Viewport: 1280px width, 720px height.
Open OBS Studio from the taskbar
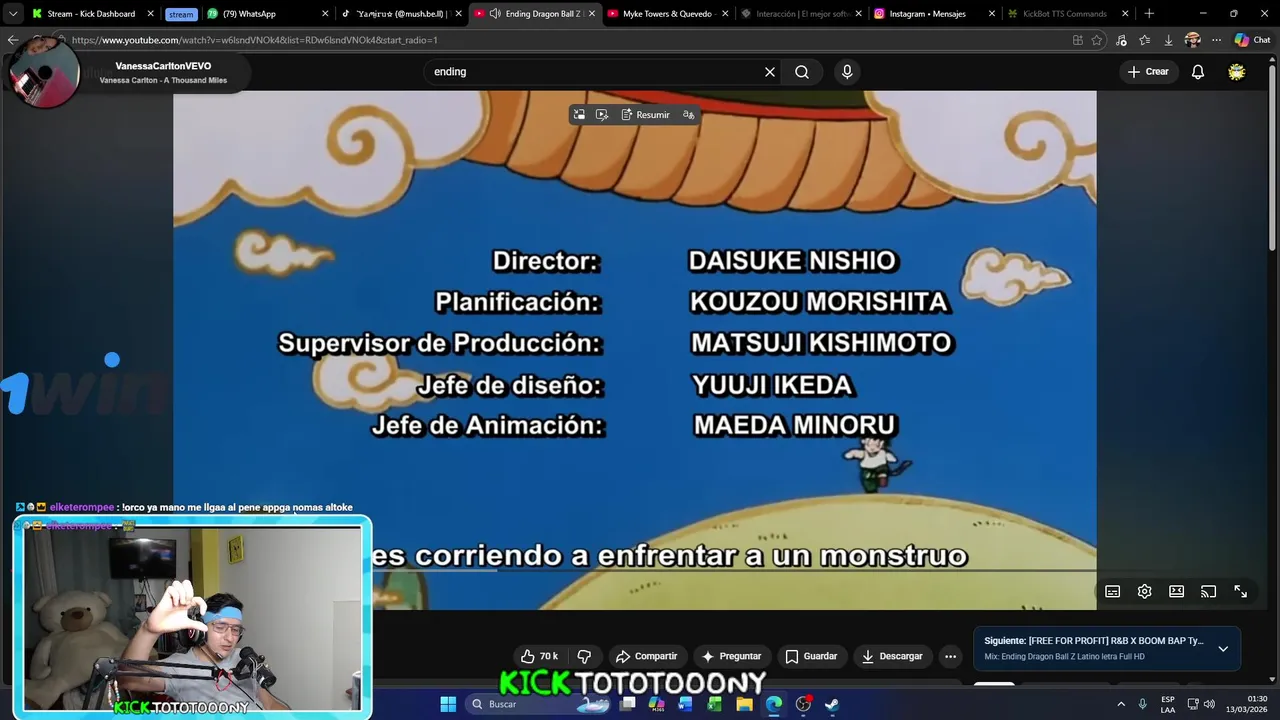[x=802, y=704]
